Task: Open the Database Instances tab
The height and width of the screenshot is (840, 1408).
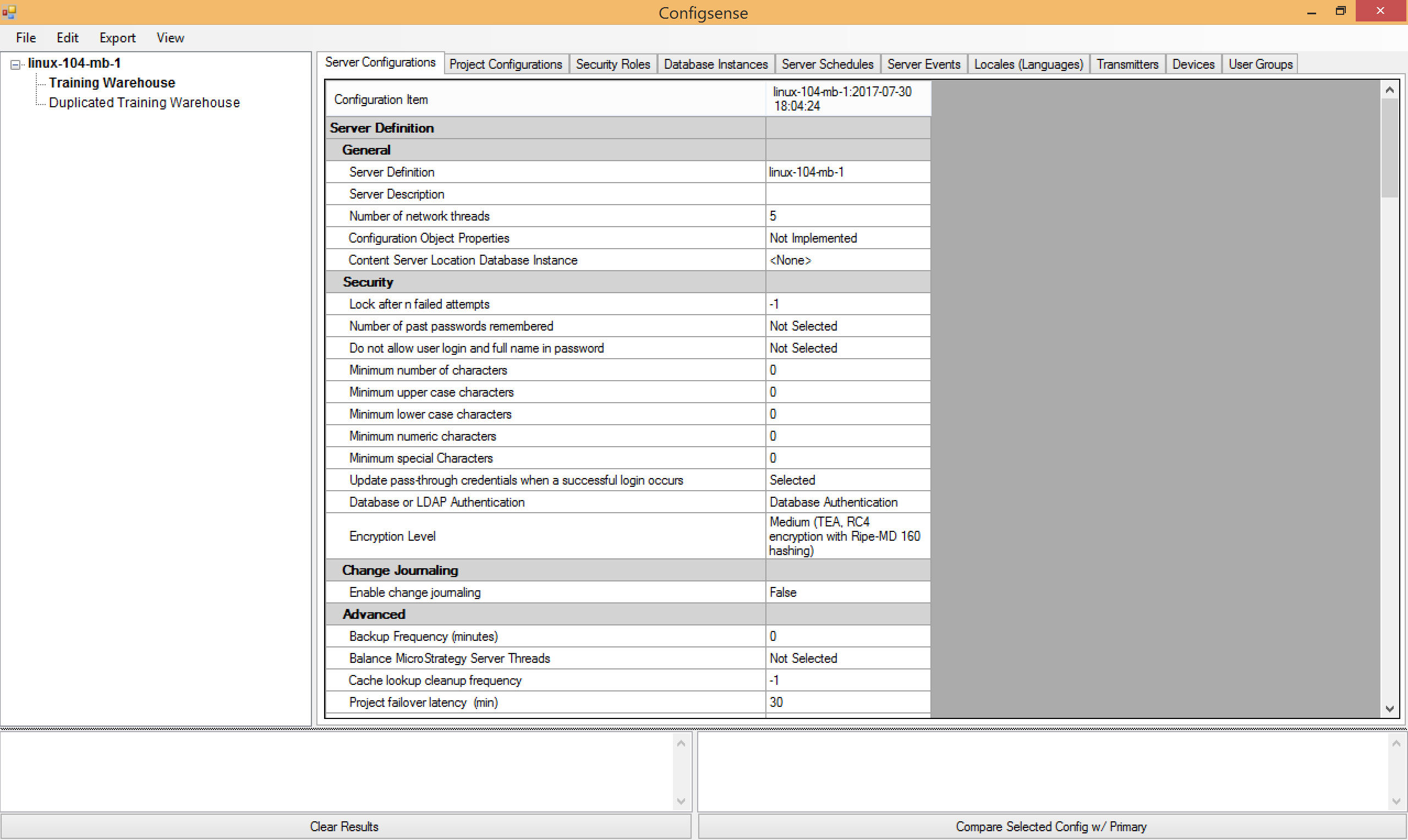Action: 715,64
